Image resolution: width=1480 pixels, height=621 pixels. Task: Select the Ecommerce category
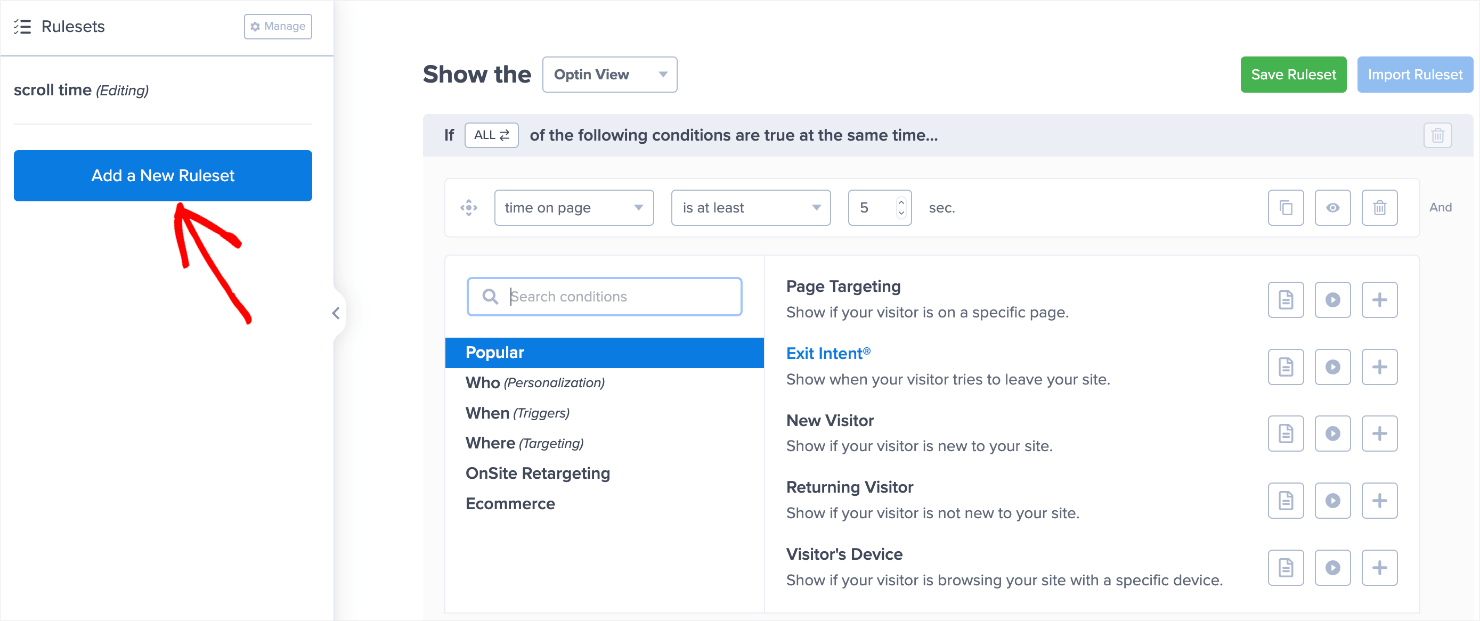[510, 503]
